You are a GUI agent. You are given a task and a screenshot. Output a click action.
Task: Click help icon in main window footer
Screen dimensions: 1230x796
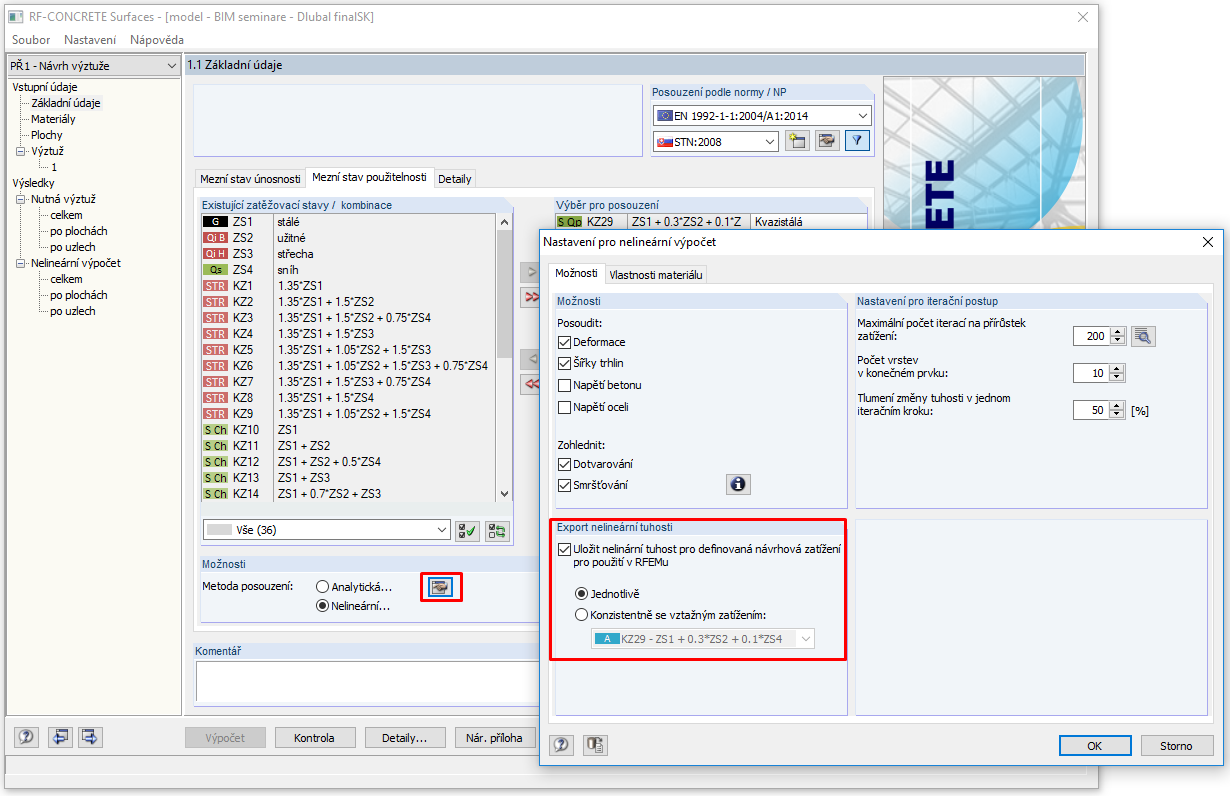click(x=26, y=737)
